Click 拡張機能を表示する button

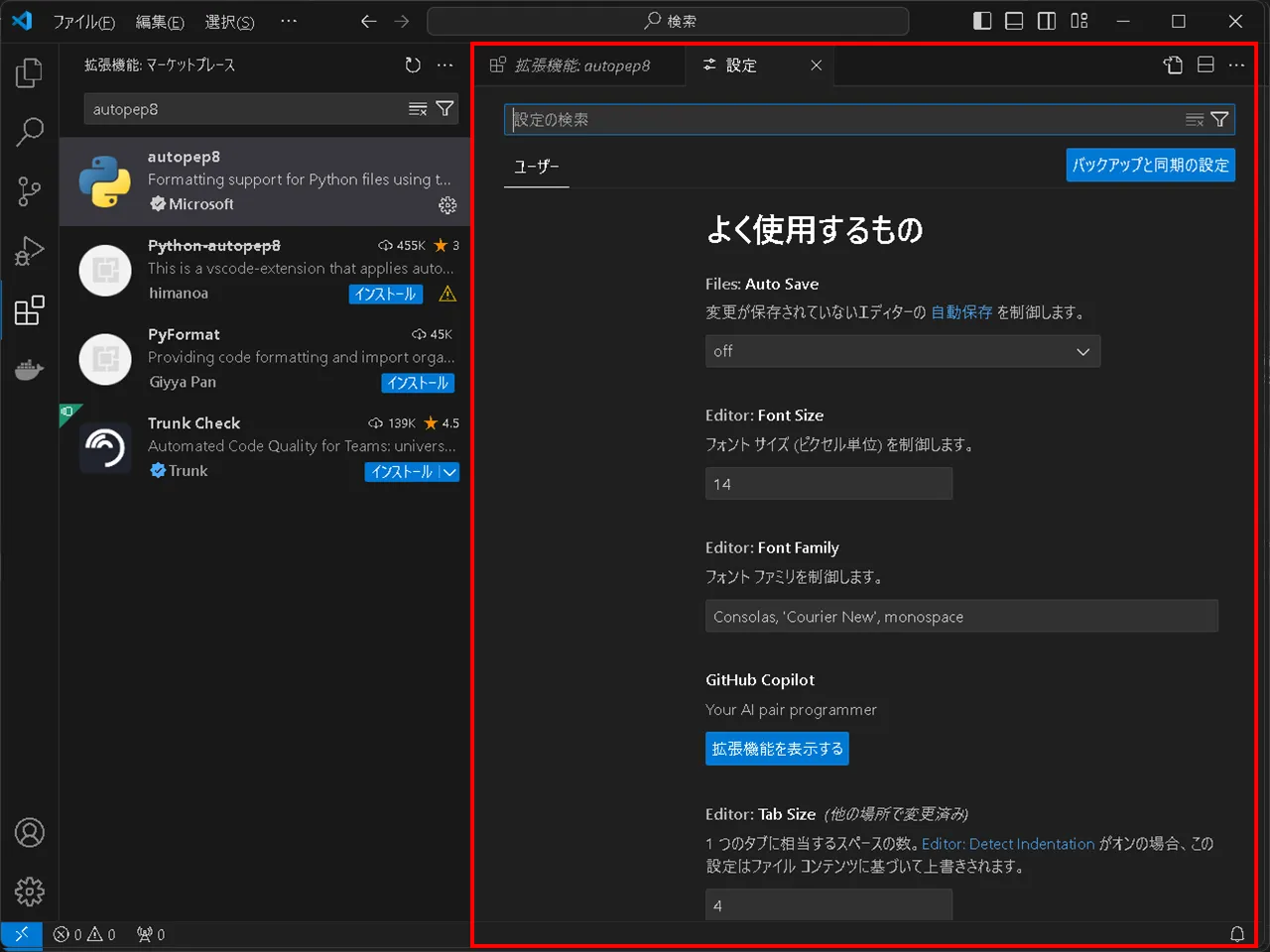(x=777, y=749)
